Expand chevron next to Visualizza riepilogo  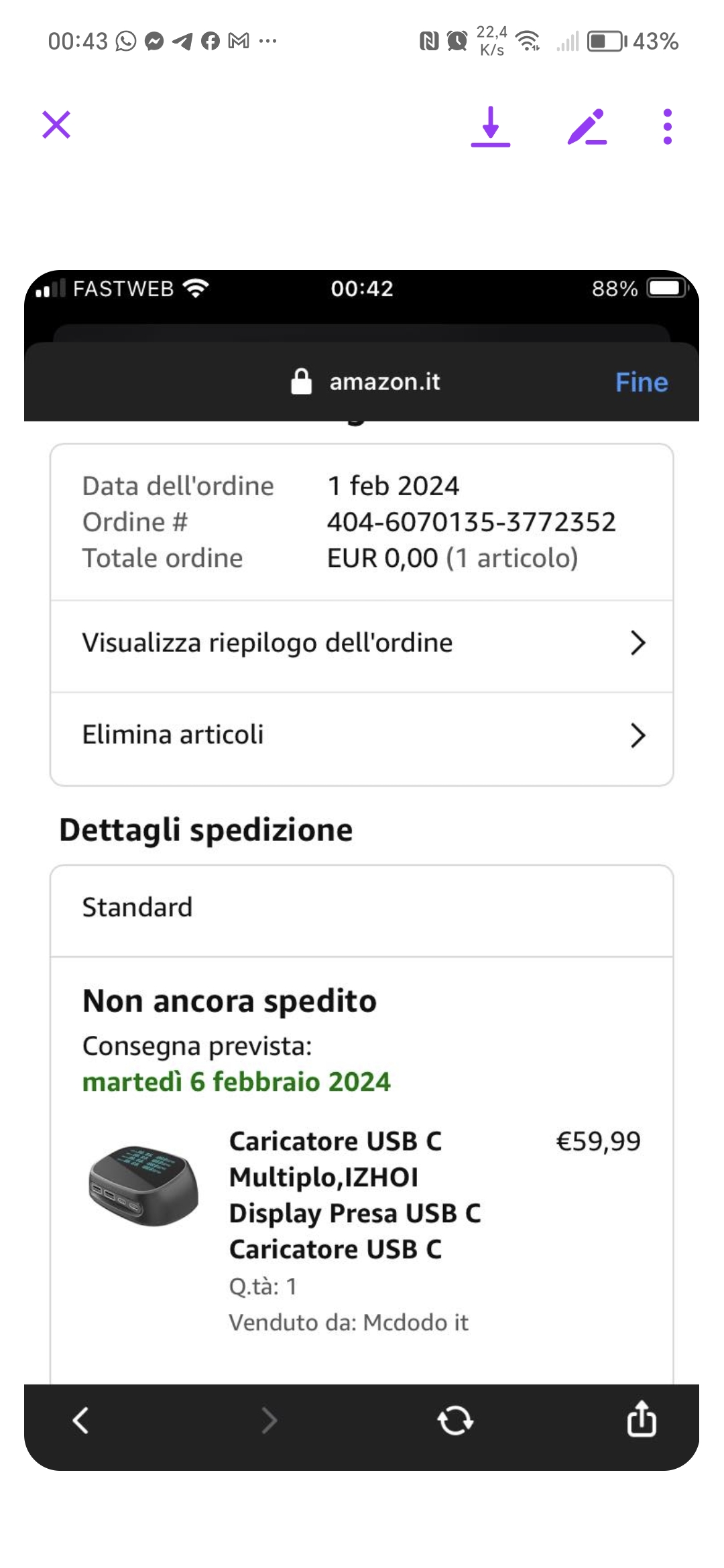click(638, 643)
